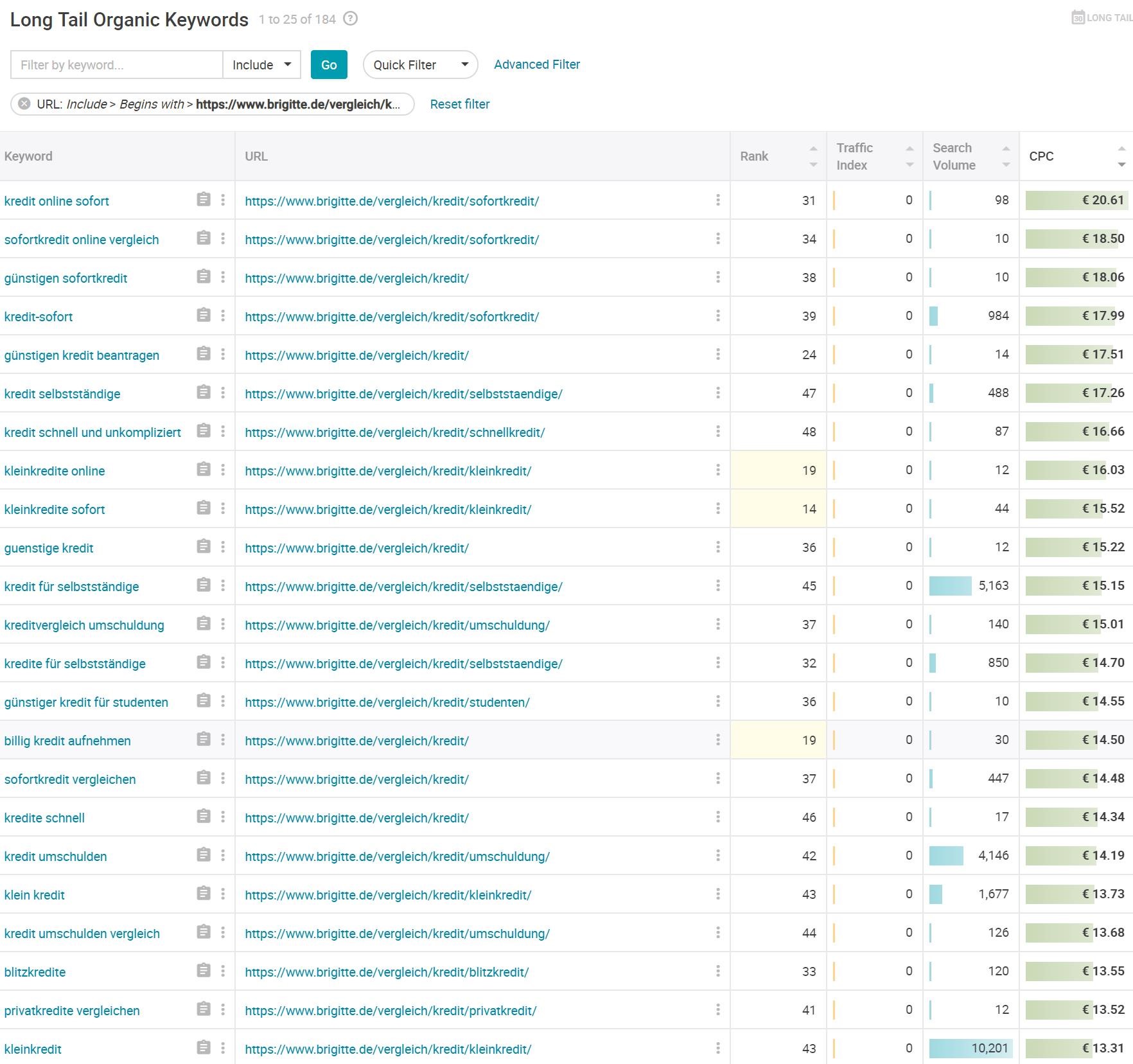Open keyword options menu for 'kredit-sofort'

pos(223,315)
